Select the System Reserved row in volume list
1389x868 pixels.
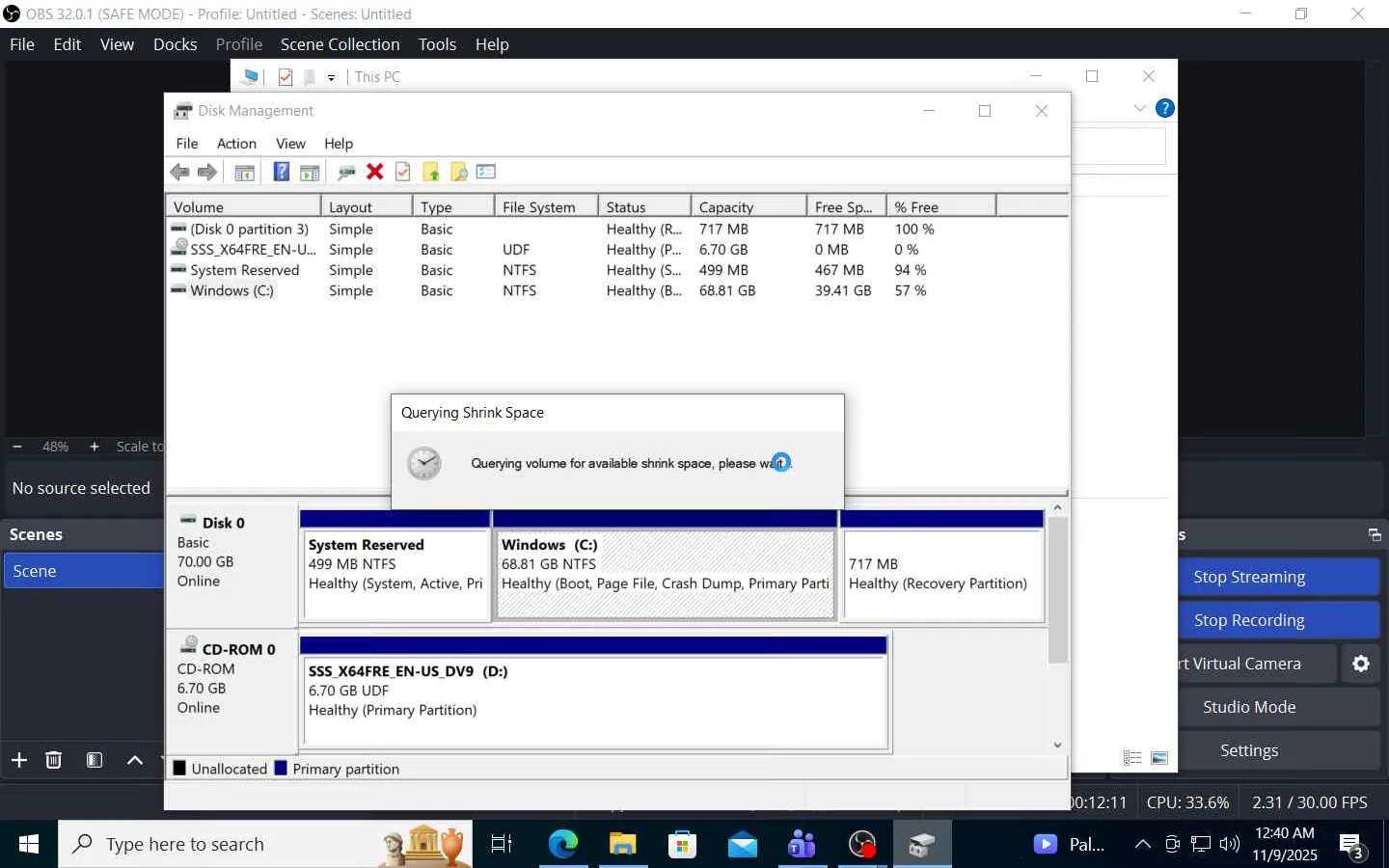[617, 271]
